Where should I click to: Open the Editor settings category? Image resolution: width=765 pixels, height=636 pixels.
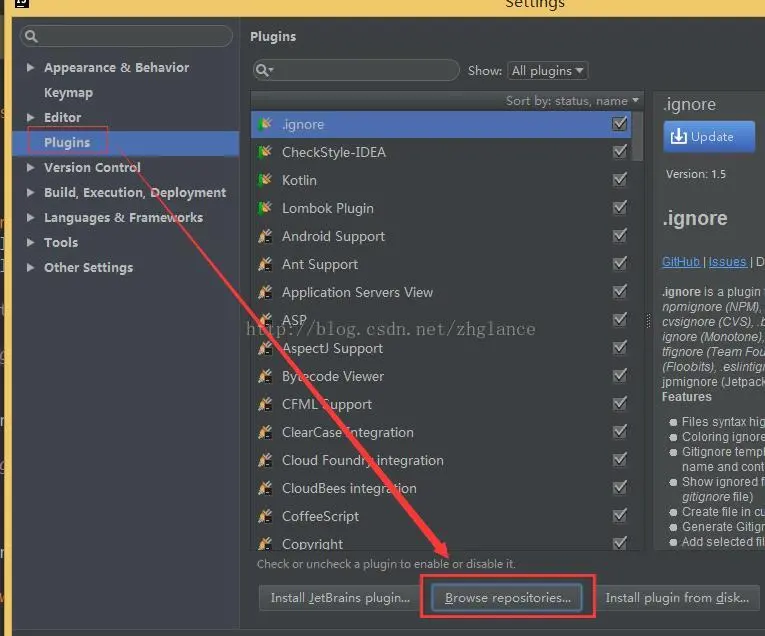coord(62,118)
